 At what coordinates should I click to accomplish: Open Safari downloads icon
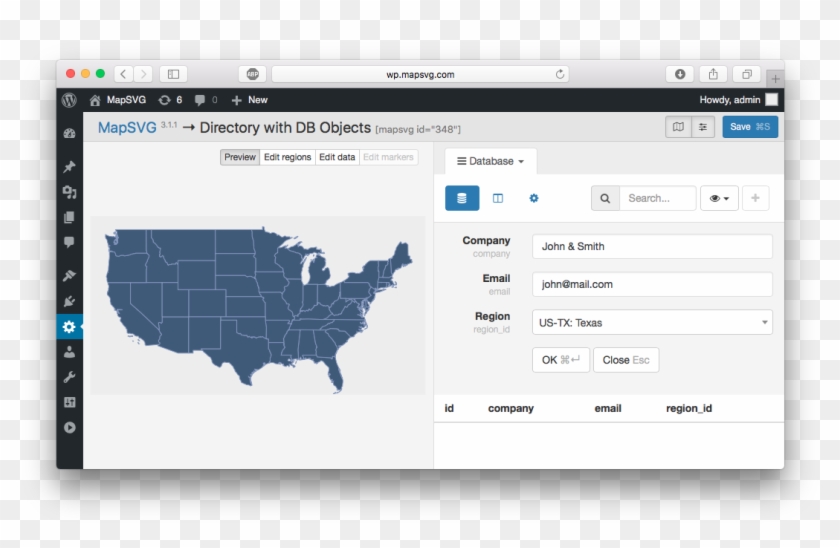pos(680,74)
